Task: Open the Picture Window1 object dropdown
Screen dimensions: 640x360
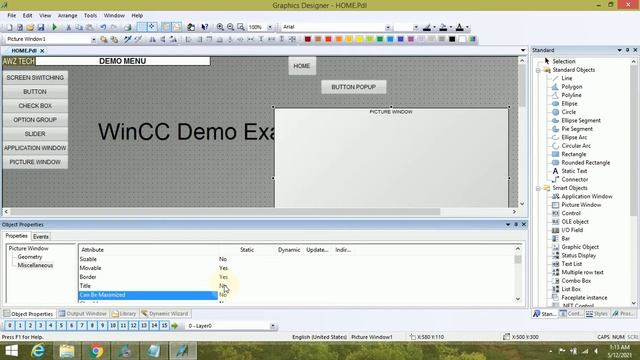Action: tap(93, 39)
